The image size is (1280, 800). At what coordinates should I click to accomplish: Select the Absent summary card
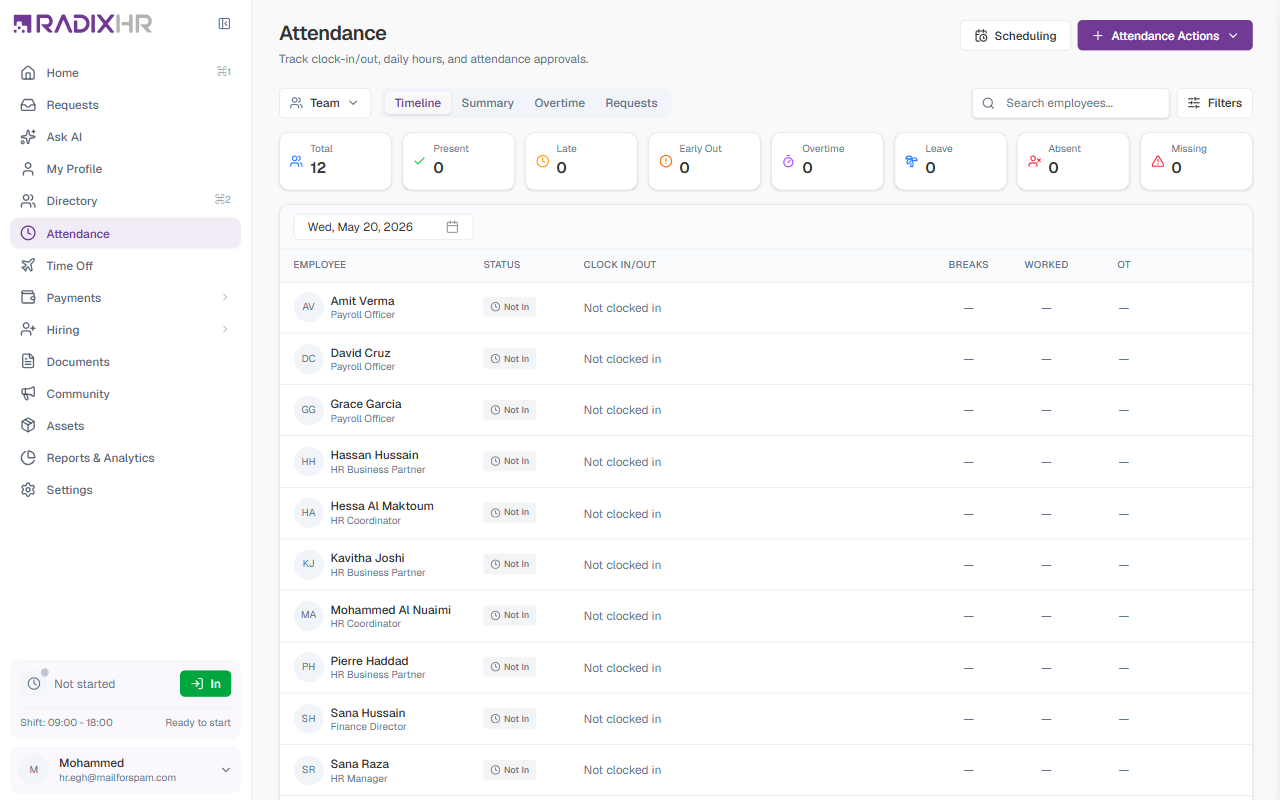click(x=1073, y=161)
